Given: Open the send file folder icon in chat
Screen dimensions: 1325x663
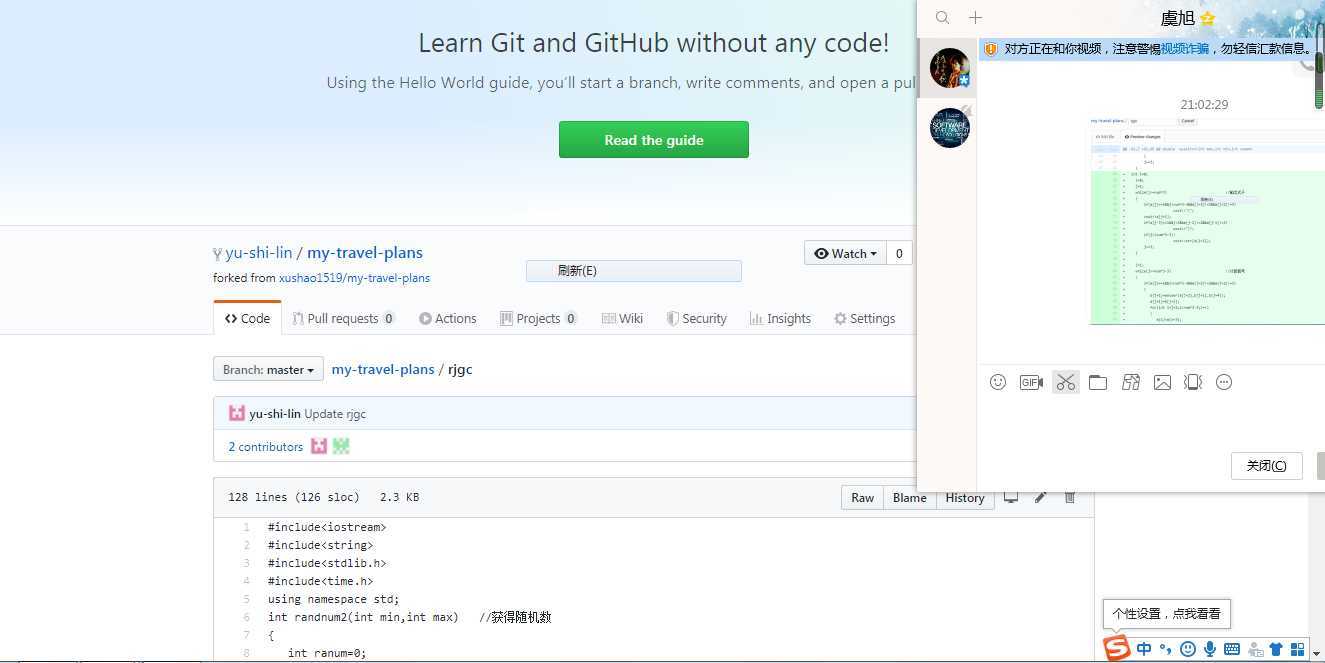Looking at the screenshot, I should pyautogui.click(x=1098, y=382).
